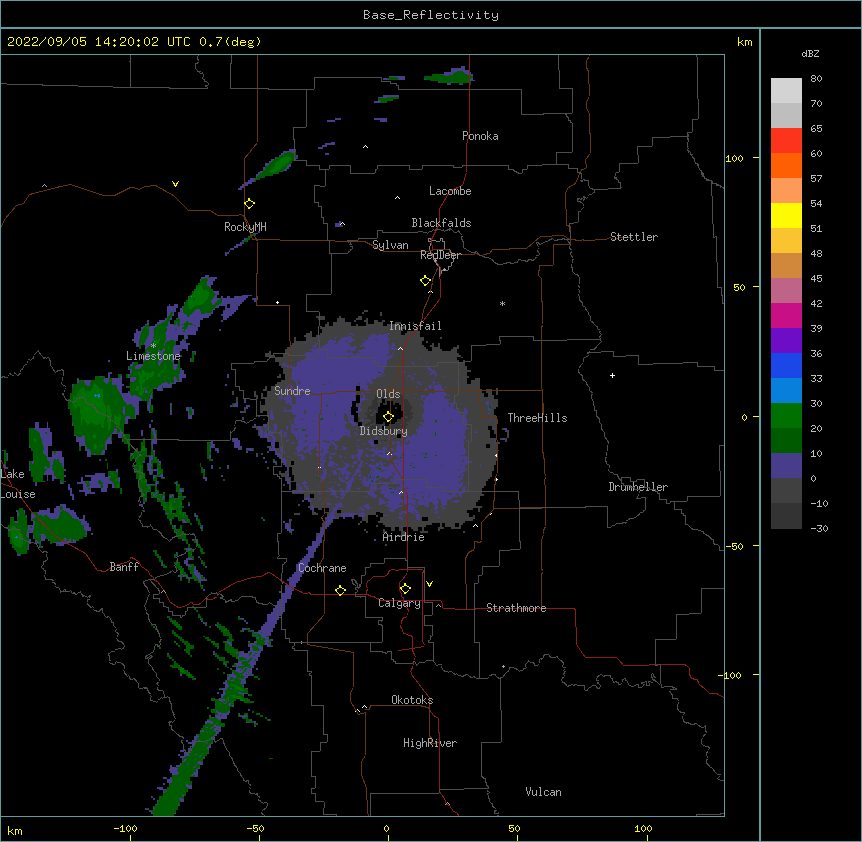Viewport: 862px width, 842px height.
Task: Click the Strathmore label
Action: 516,608
